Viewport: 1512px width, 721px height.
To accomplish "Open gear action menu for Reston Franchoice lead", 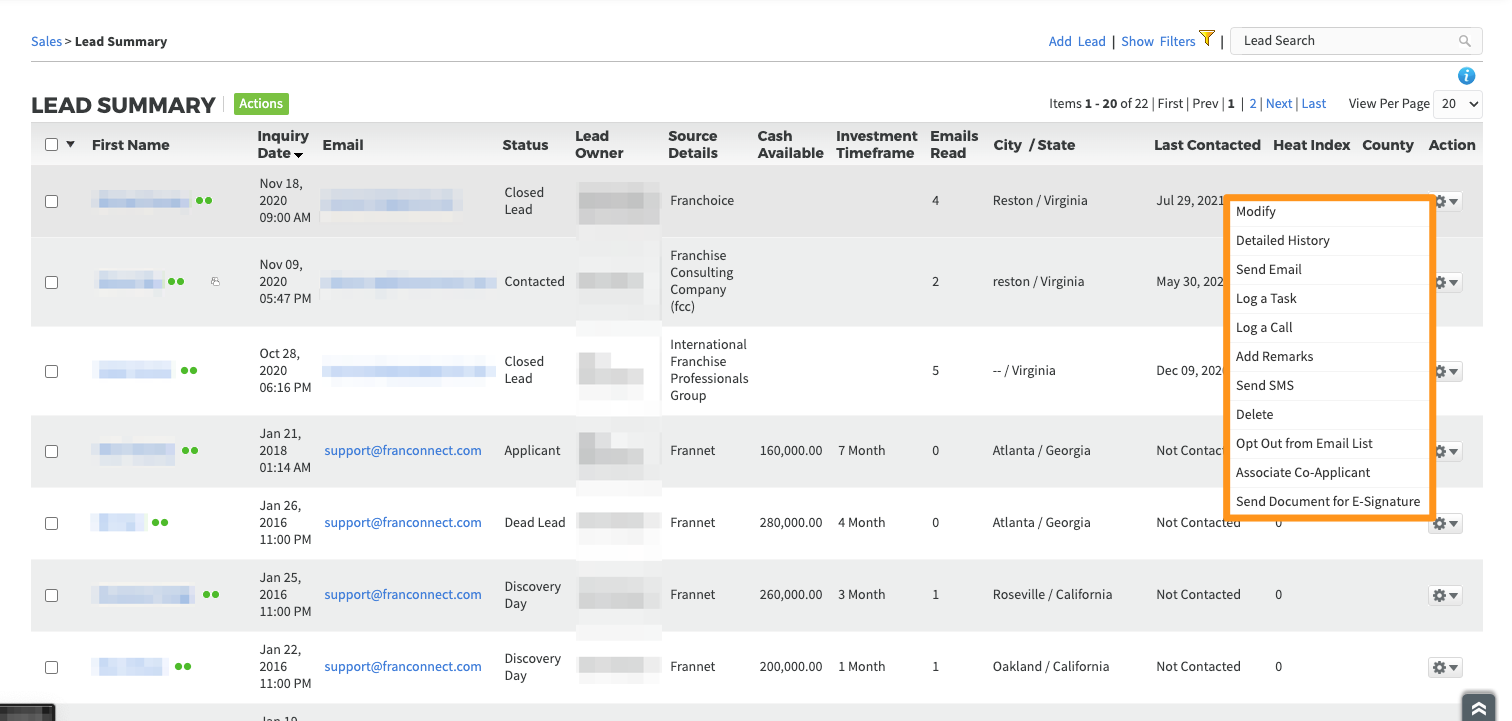I will pyautogui.click(x=1446, y=201).
